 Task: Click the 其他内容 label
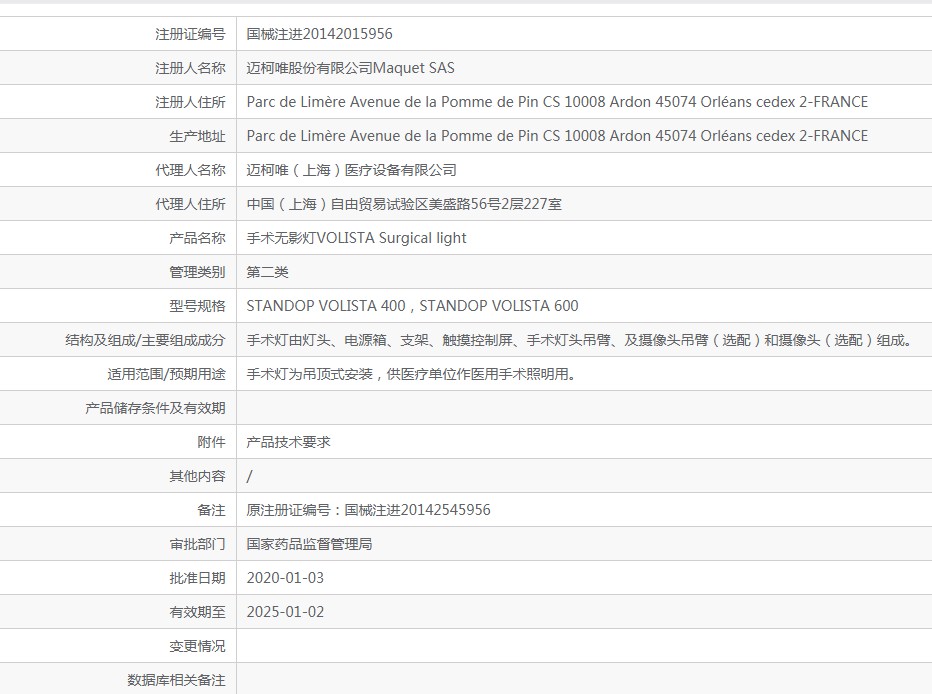(x=197, y=477)
